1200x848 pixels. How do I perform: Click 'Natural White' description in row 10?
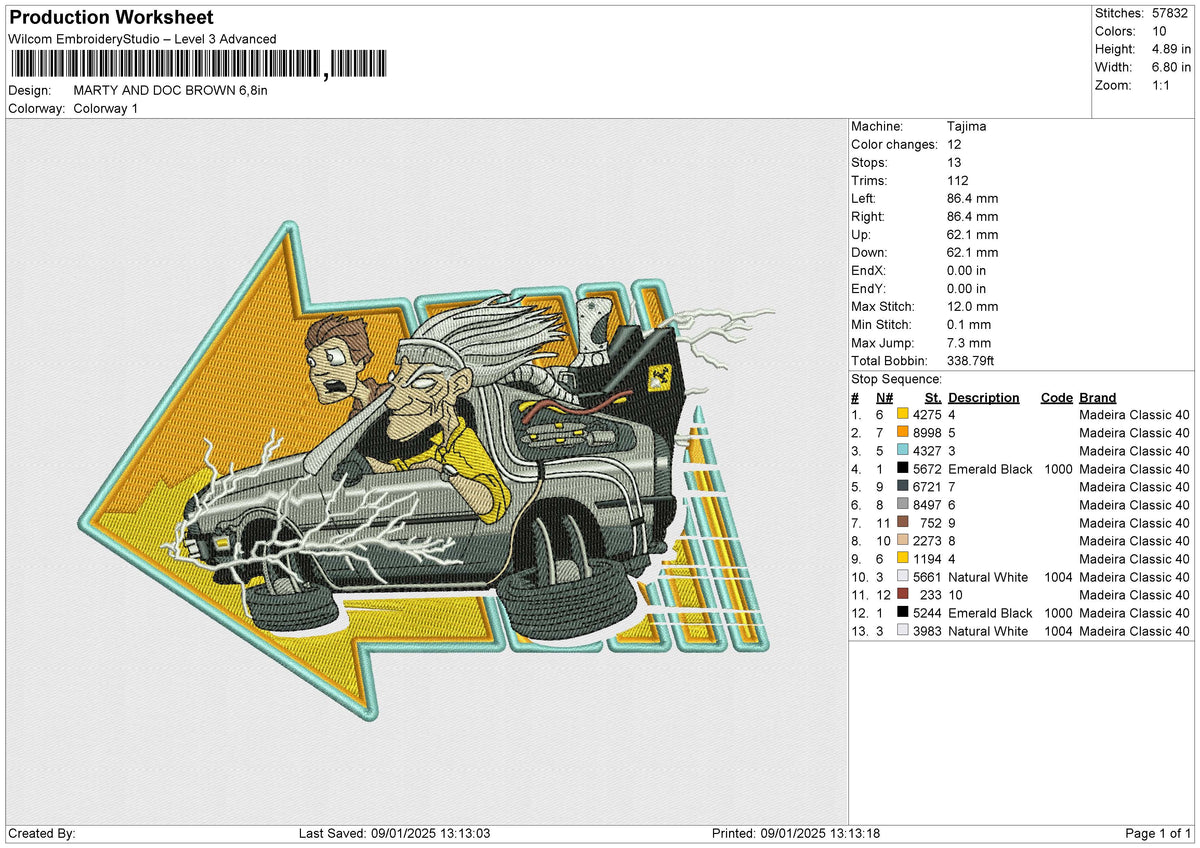[x=989, y=577]
